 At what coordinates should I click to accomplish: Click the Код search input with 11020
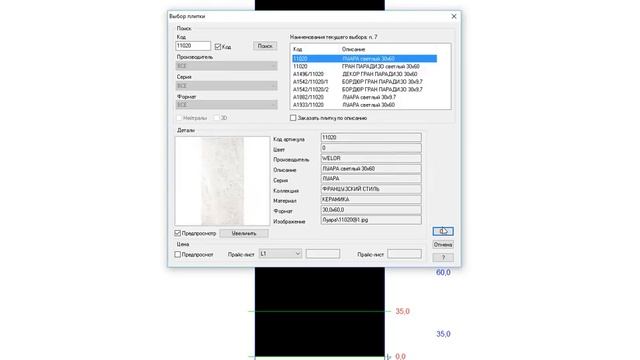point(193,46)
